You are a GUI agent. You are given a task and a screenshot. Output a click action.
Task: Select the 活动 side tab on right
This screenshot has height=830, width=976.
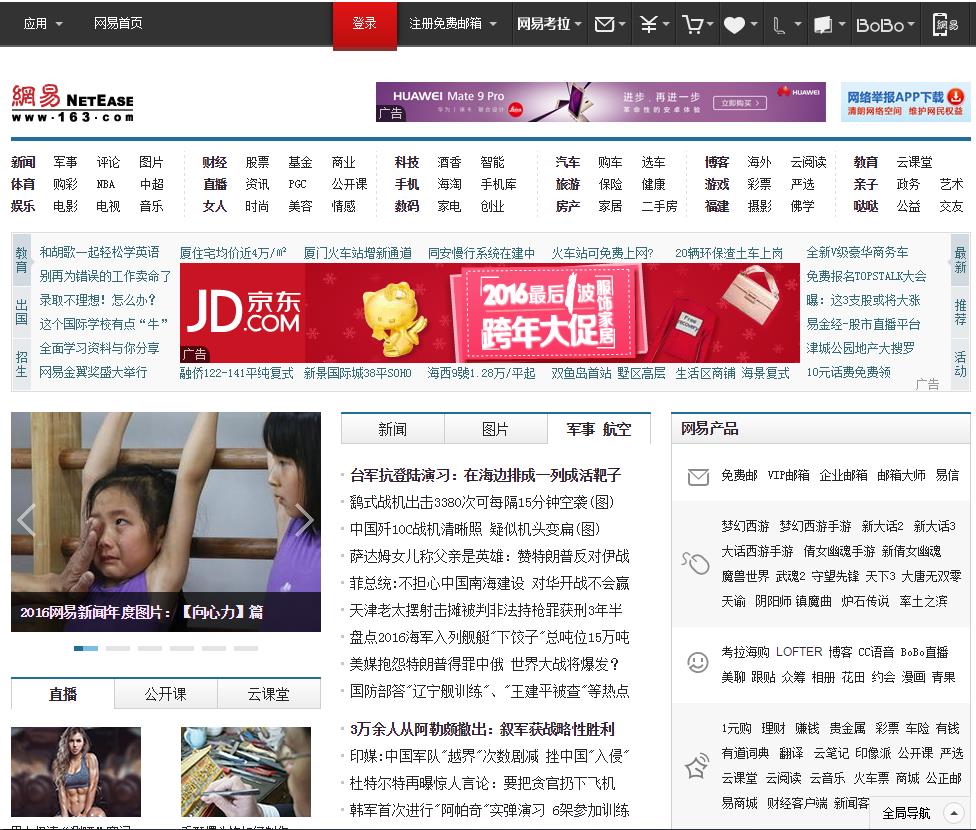[x=960, y=364]
